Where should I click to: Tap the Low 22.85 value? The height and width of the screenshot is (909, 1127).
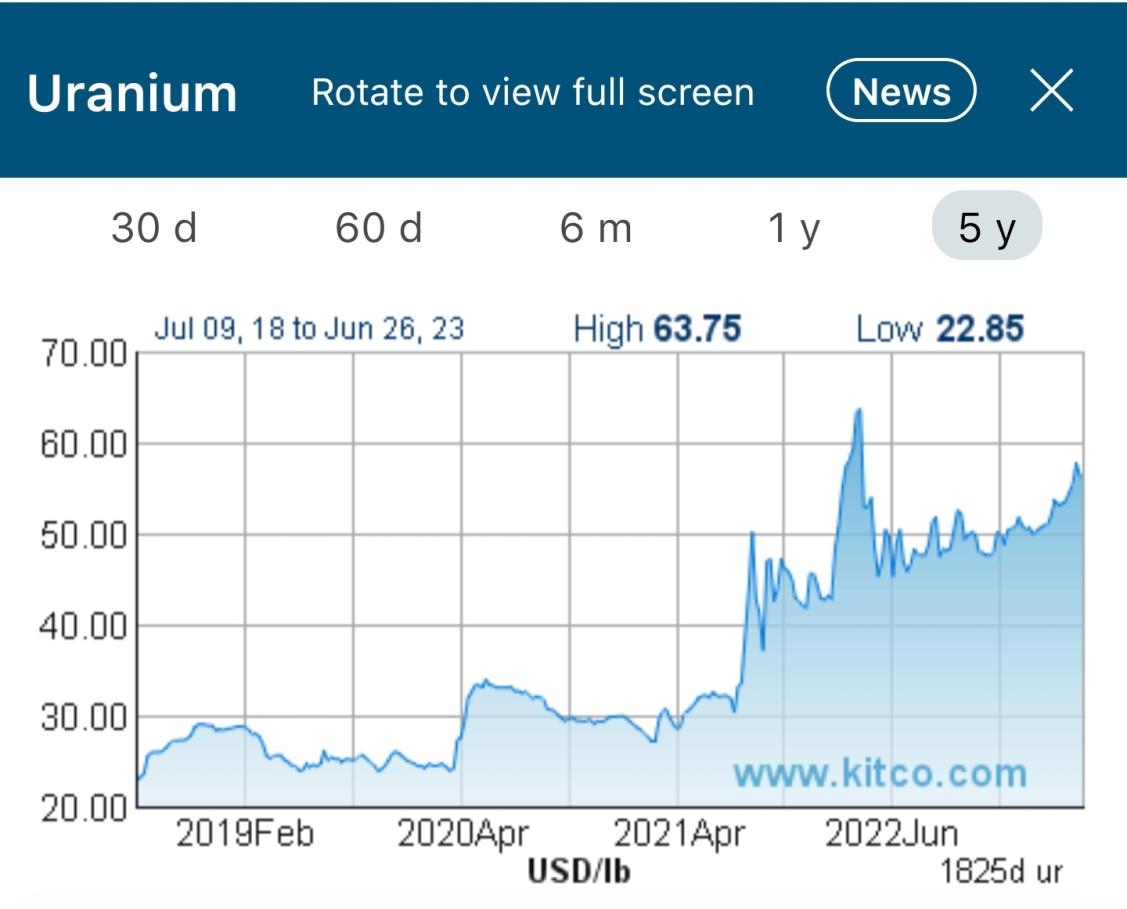939,329
